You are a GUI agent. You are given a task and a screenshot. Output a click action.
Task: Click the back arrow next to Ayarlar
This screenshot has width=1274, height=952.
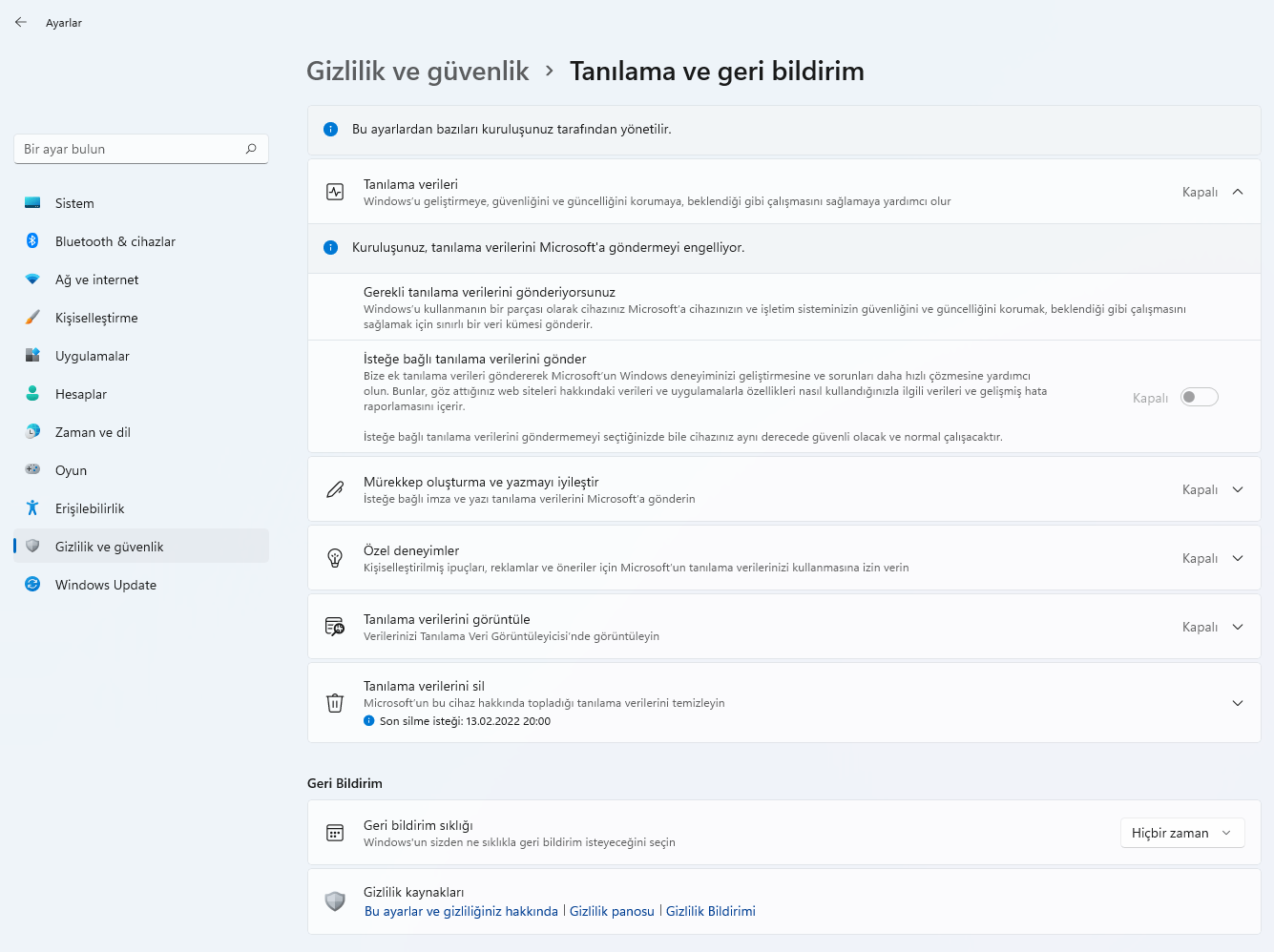(21, 22)
